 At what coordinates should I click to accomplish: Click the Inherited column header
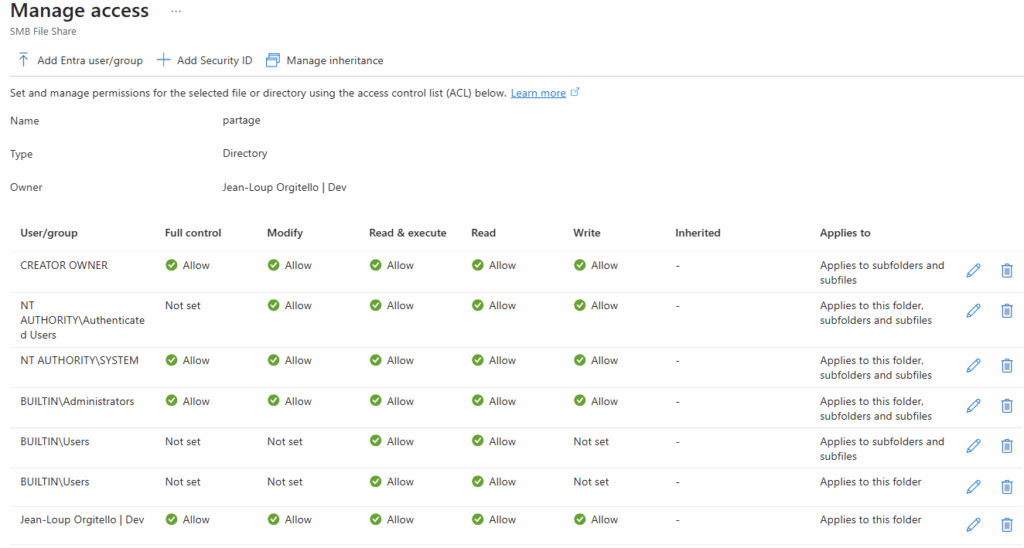pyautogui.click(x=698, y=233)
